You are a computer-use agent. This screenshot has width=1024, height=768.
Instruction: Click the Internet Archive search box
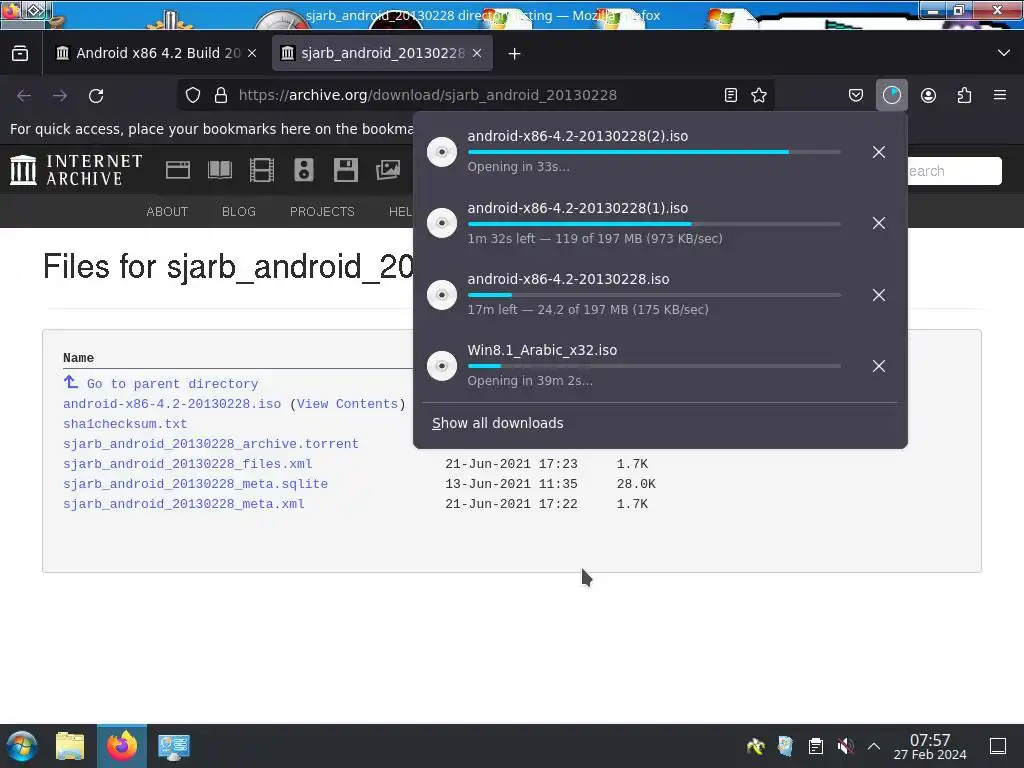point(954,171)
